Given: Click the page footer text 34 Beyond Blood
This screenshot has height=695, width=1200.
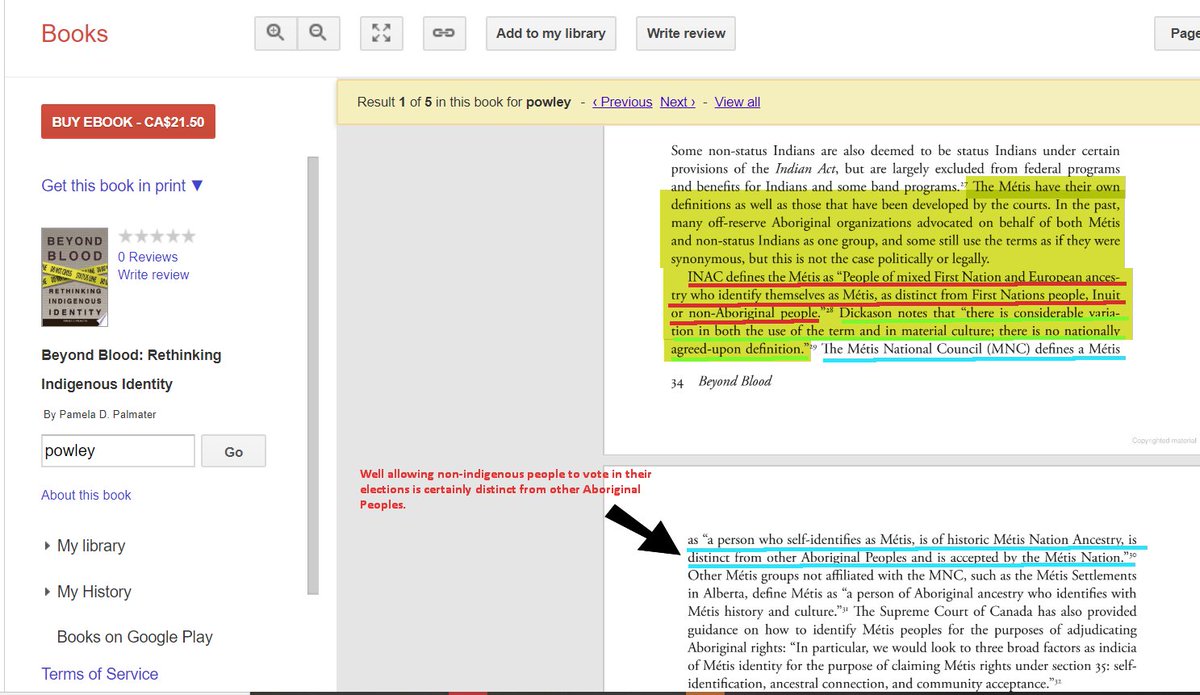Looking at the screenshot, I should tap(721, 381).
